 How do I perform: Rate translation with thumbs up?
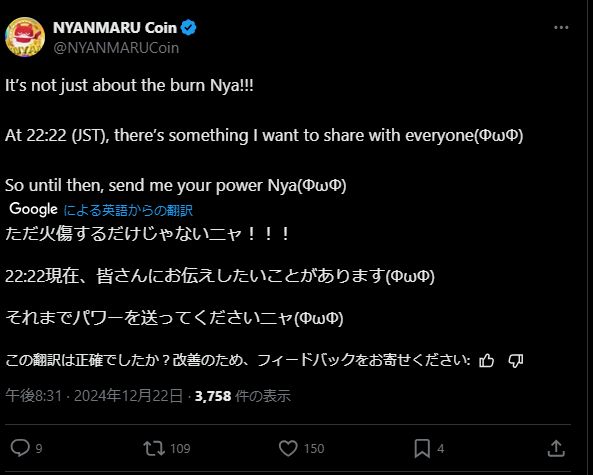click(x=486, y=360)
